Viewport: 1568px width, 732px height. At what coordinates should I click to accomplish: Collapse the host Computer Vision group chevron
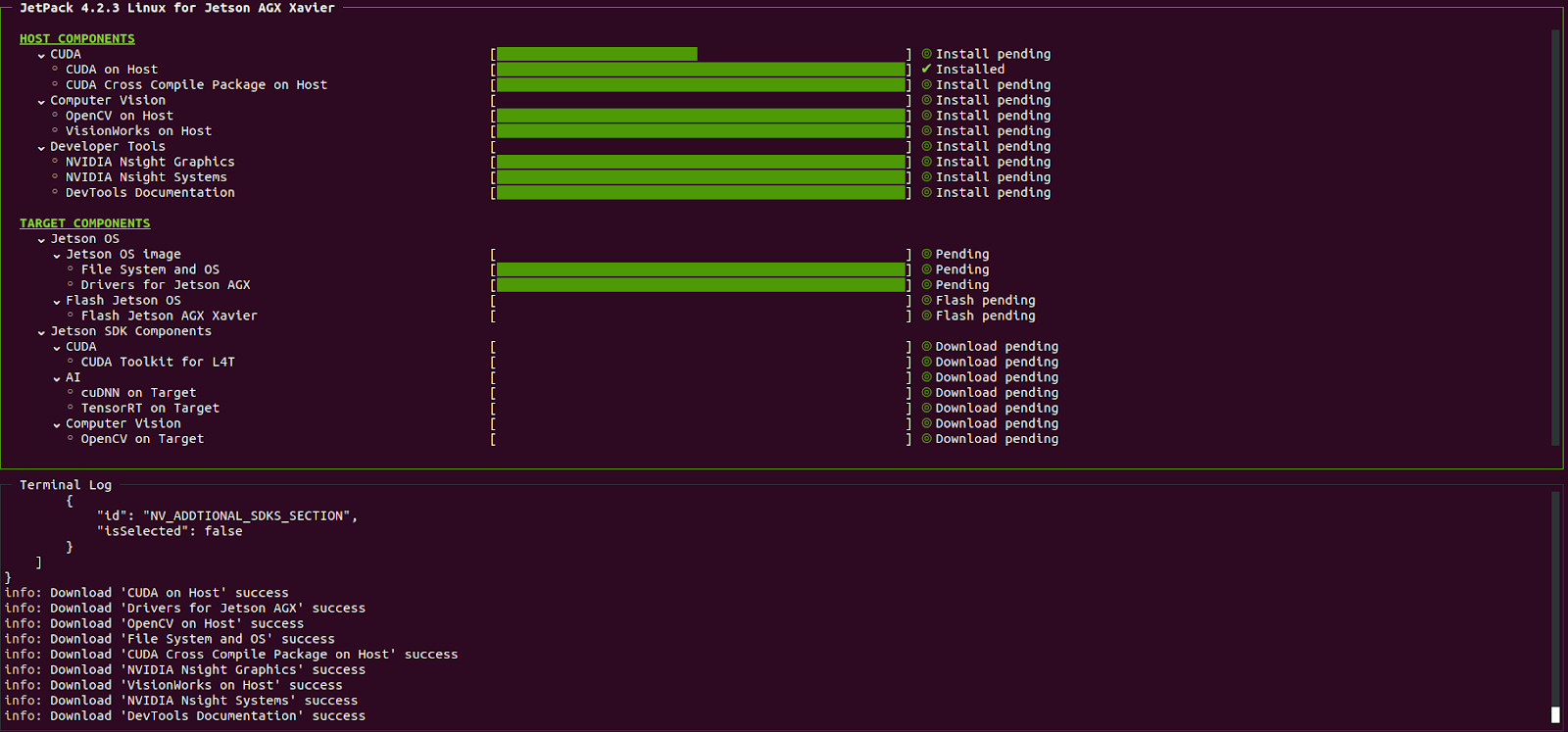(41, 101)
